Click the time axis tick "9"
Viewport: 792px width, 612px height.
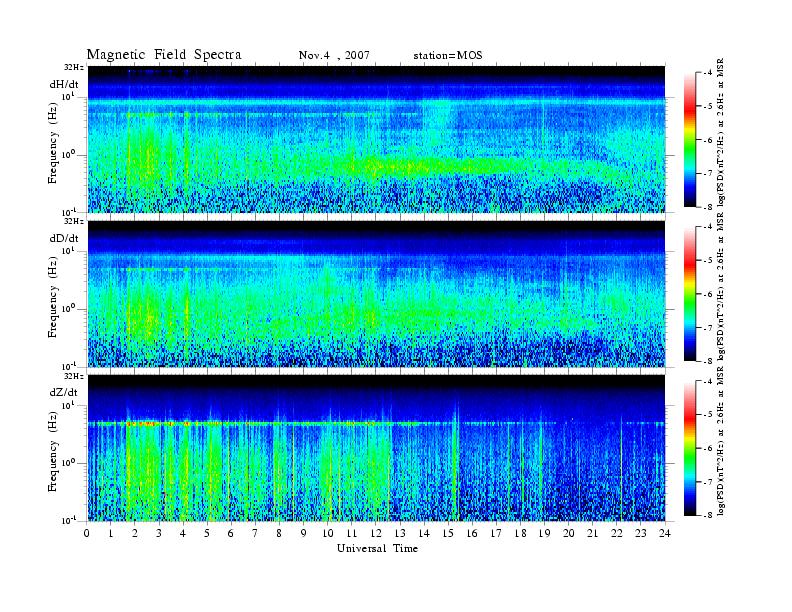(304, 533)
